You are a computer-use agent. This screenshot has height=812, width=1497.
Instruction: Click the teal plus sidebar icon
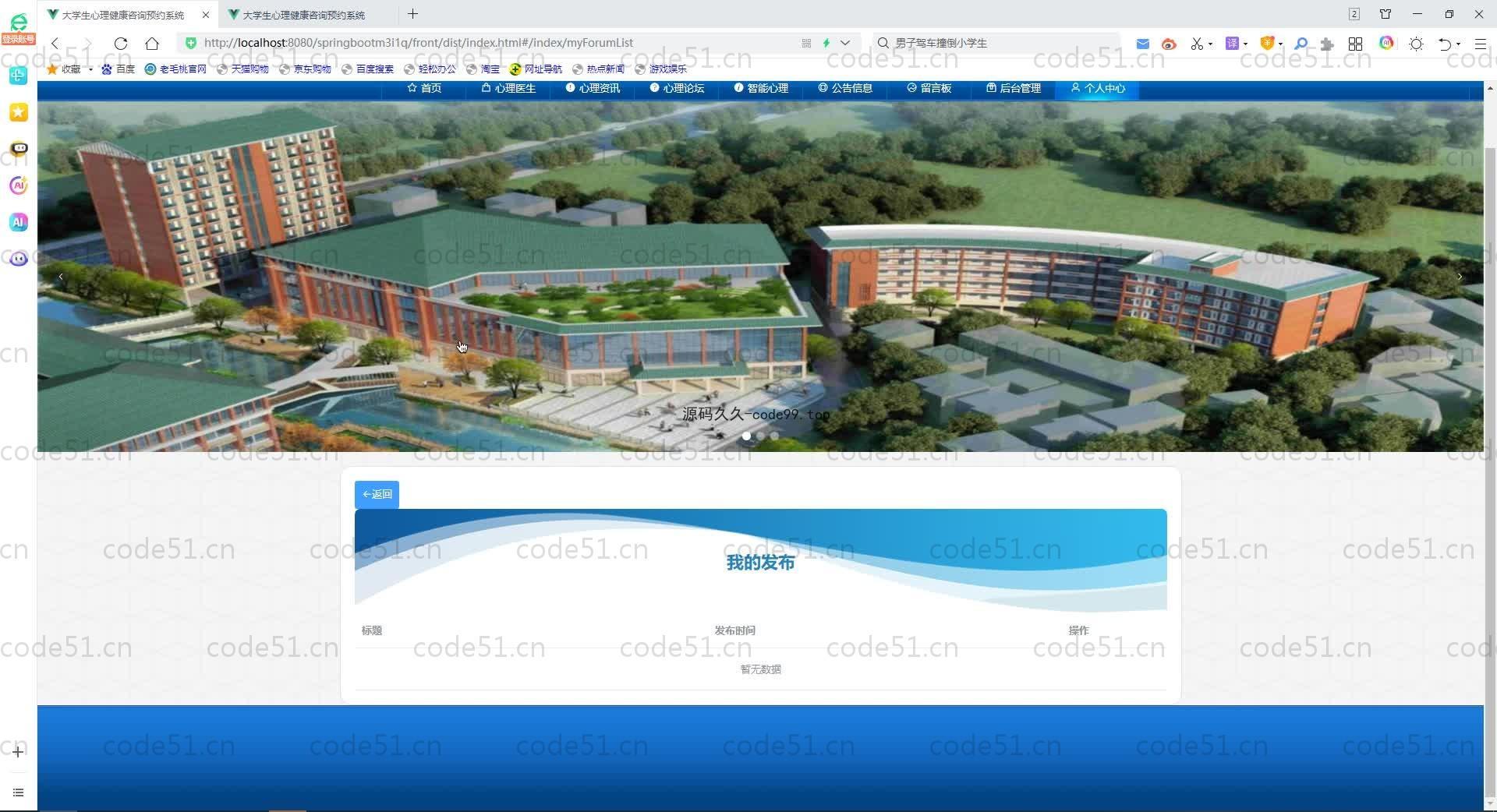(19, 76)
